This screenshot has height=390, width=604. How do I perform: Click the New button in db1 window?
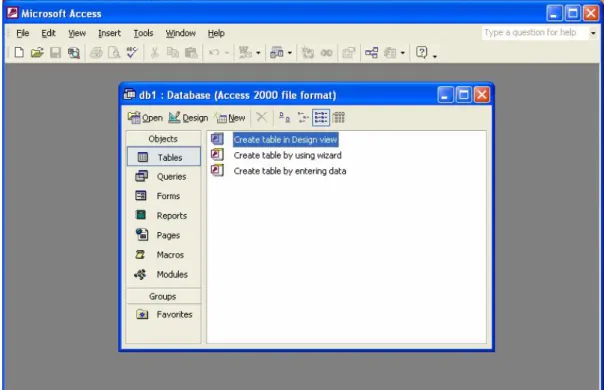pyautogui.click(x=231, y=118)
